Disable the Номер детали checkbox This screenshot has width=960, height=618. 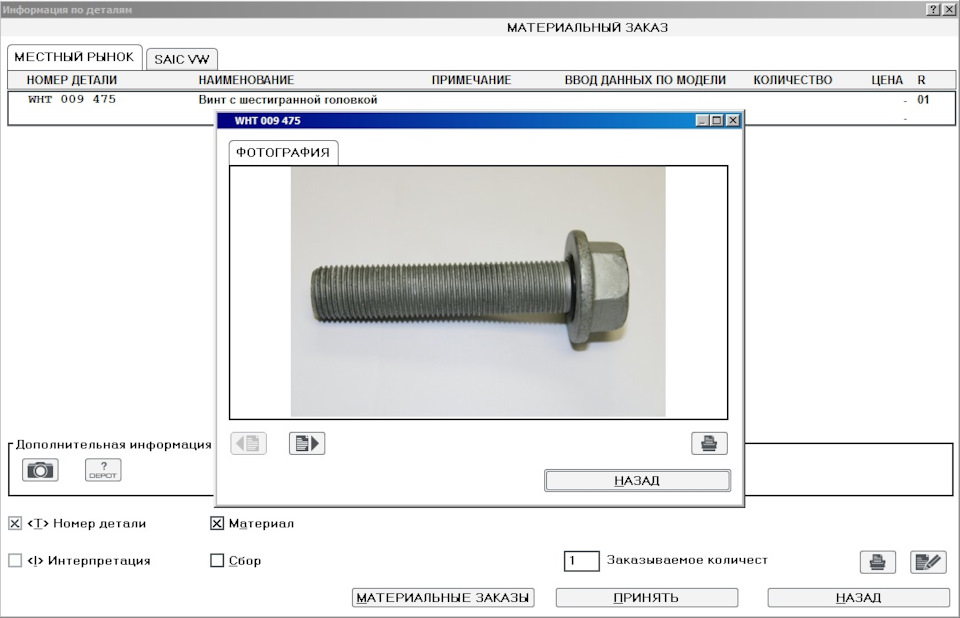(14, 522)
